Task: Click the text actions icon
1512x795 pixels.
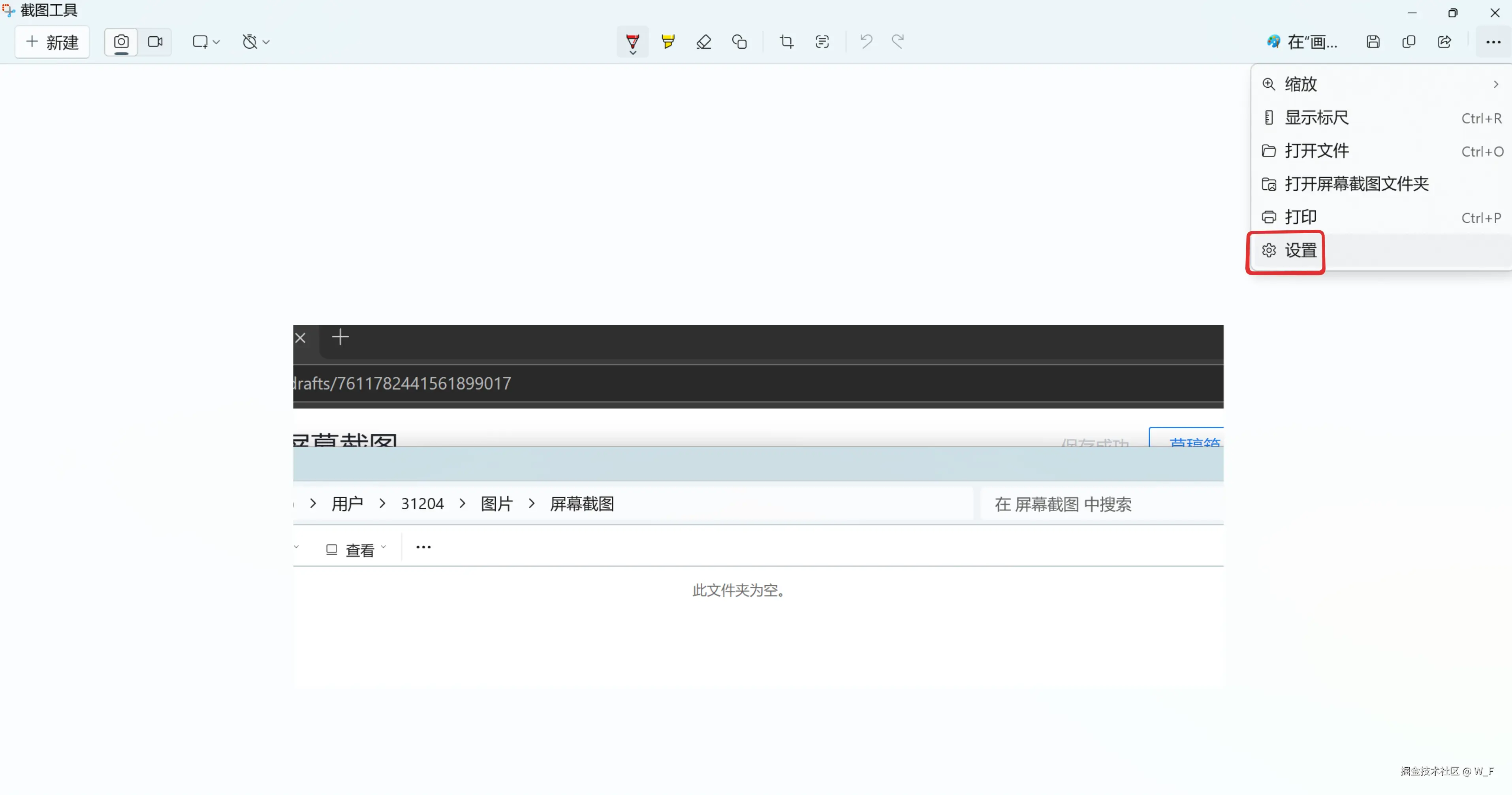Action: pyautogui.click(x=822, y=41)
